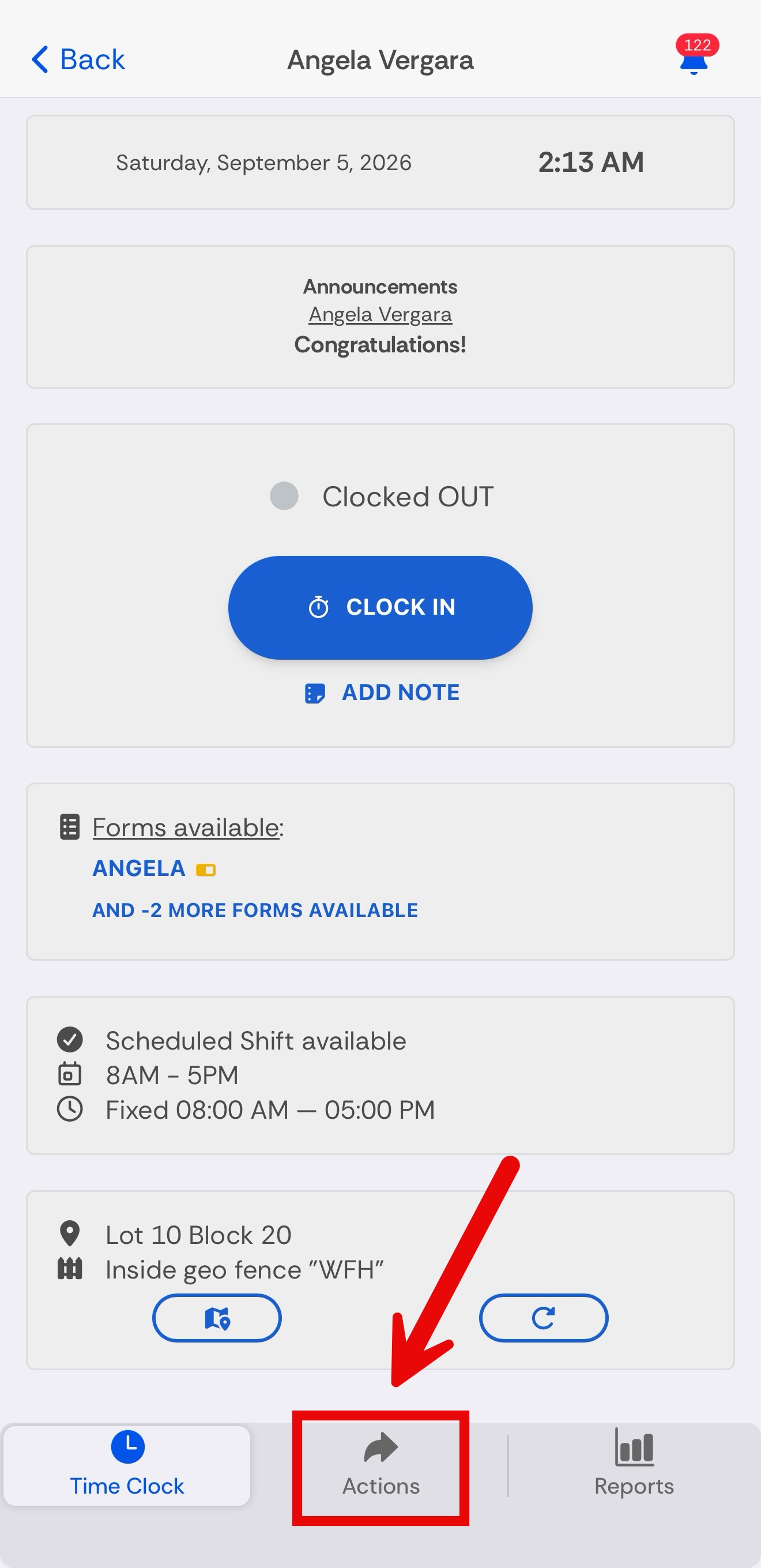Viewport: 761px width, 1568px height.
Task: Open notifications bell with 122 badge
Action: pos(696,55)
